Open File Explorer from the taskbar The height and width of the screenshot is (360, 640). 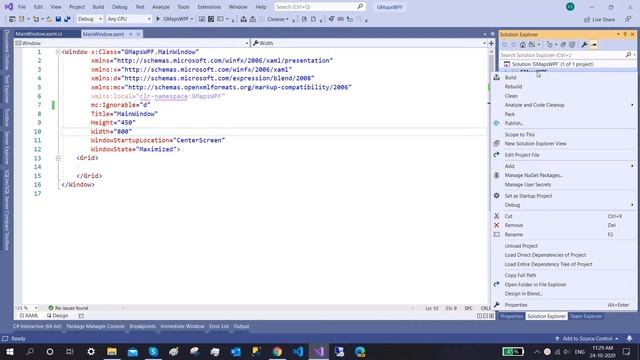pyautogui.click(x=112, y=351)
